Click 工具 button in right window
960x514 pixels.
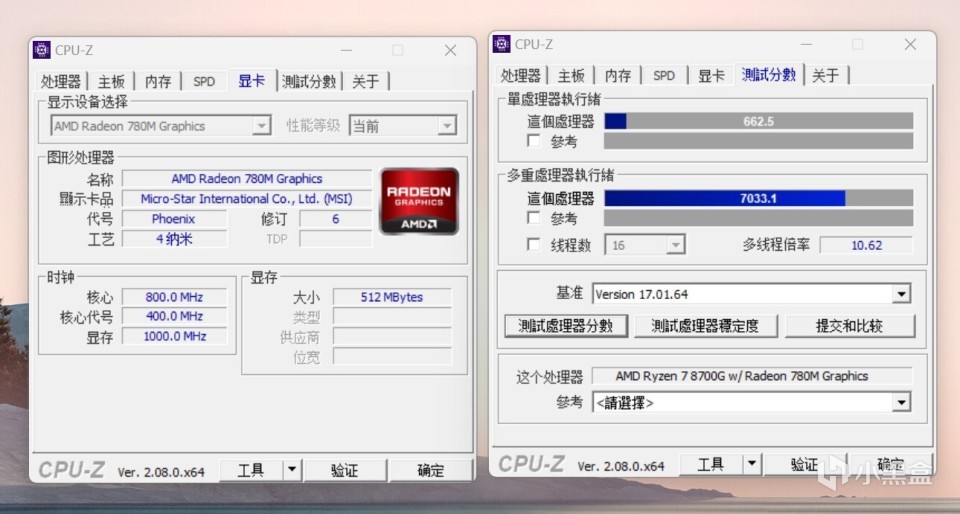(711, 464)
